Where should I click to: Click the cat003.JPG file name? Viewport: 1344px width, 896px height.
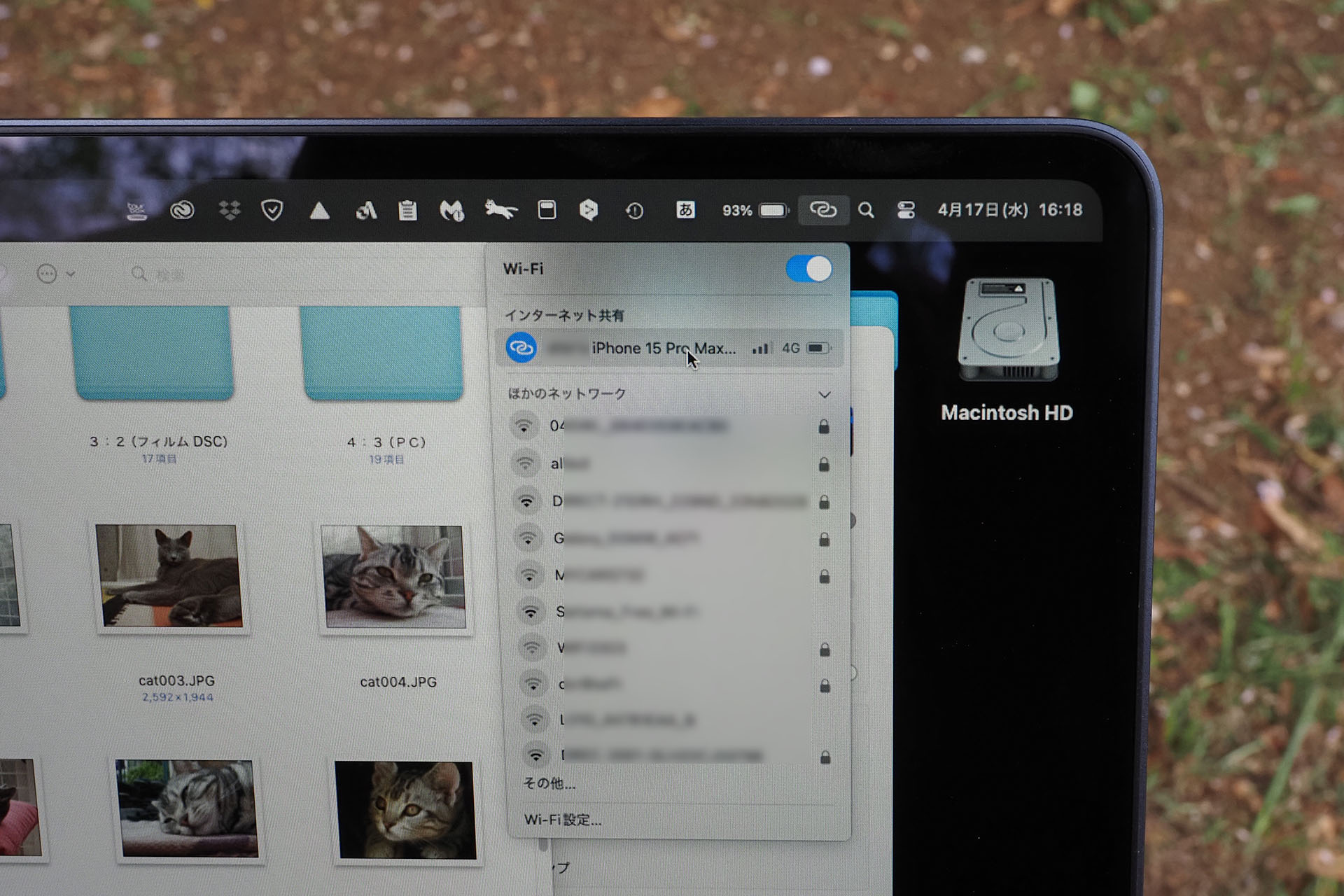(x=176, y=680)
